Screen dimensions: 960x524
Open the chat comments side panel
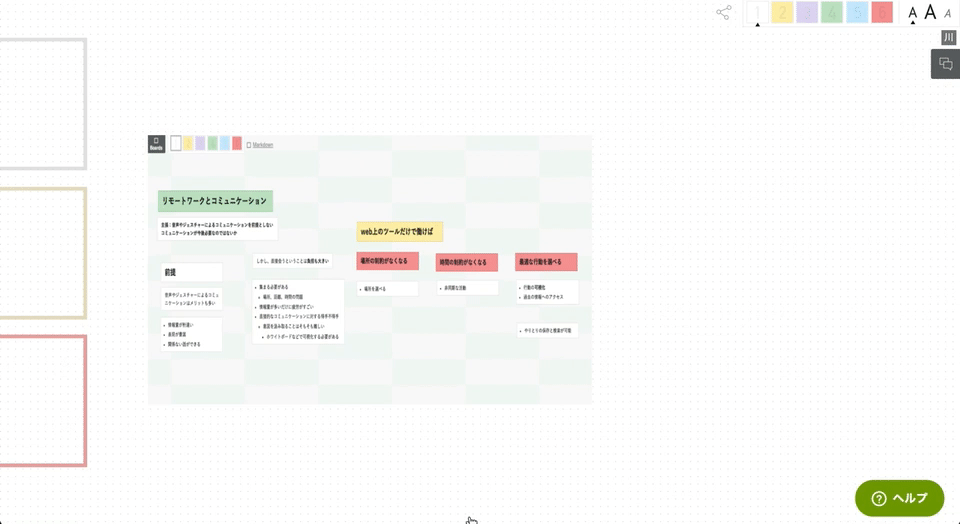[945, 64]
